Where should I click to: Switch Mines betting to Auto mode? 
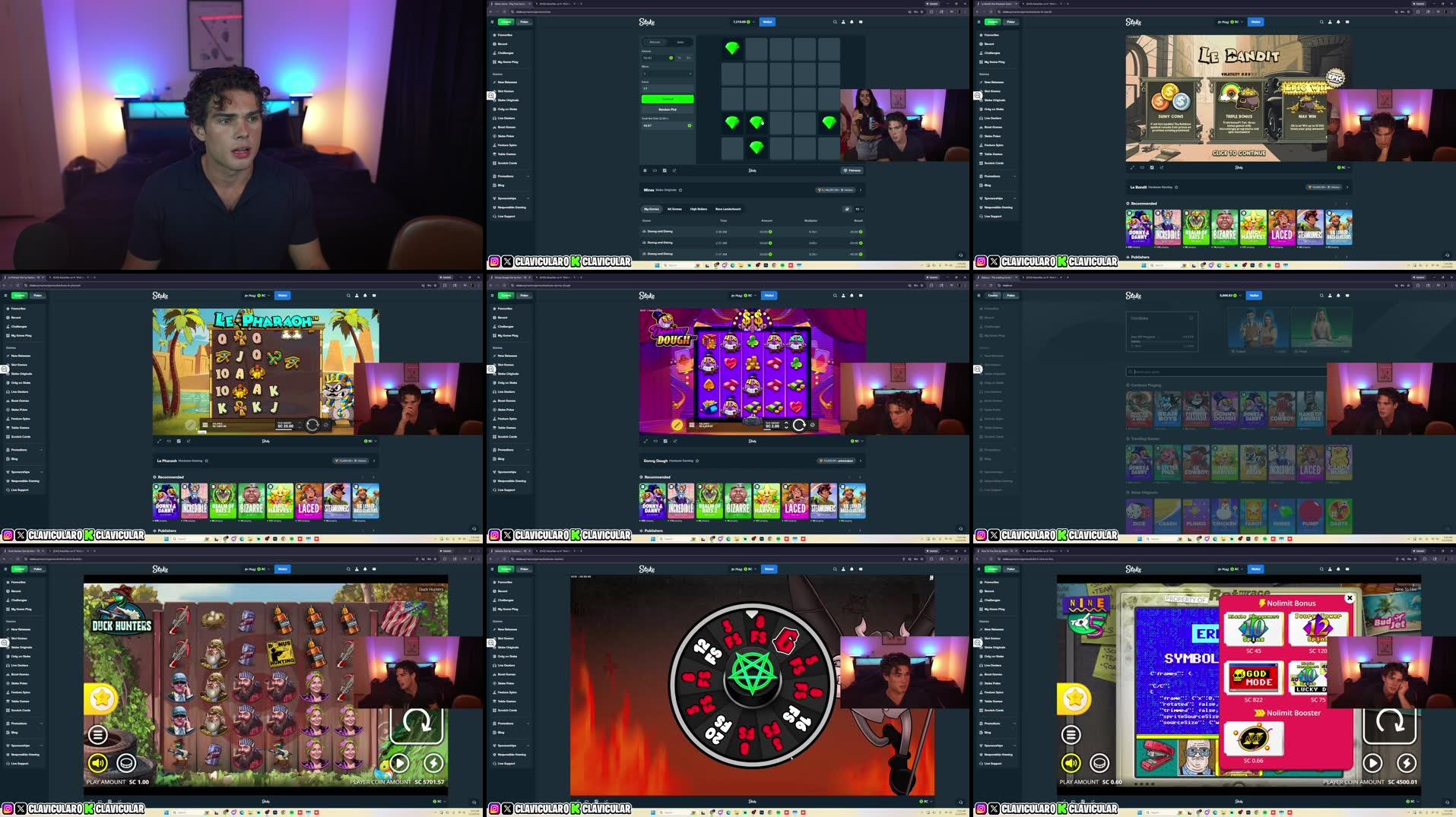pyautogui.click(x=680, y=43)
